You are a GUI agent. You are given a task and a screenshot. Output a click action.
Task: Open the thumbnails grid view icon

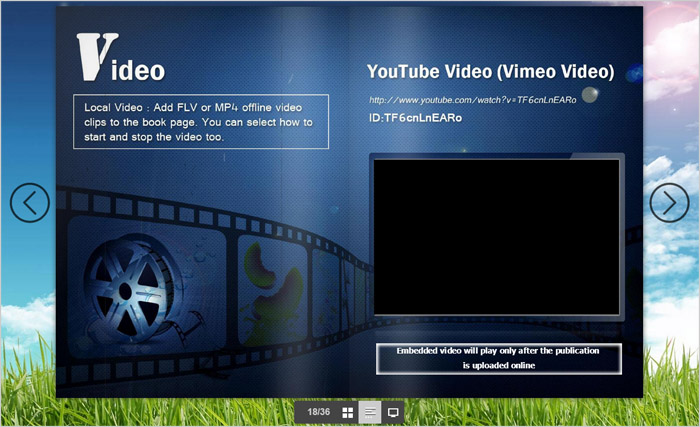pos(347,412)
